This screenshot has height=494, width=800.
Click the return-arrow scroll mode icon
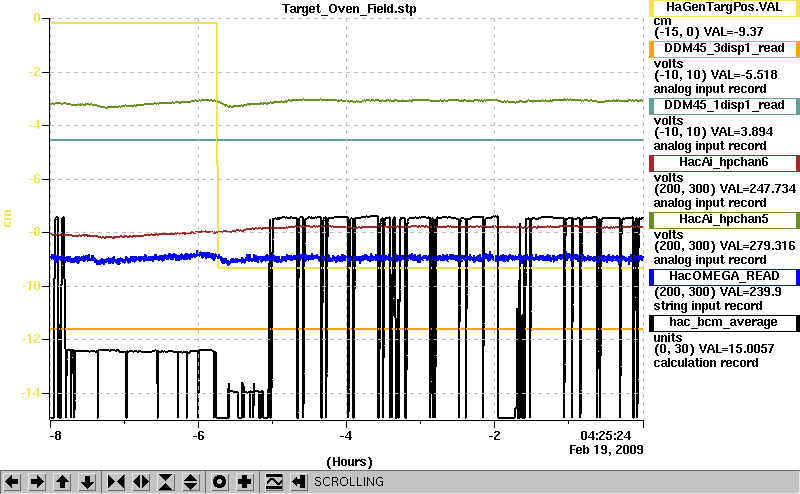tap(298, 482)
